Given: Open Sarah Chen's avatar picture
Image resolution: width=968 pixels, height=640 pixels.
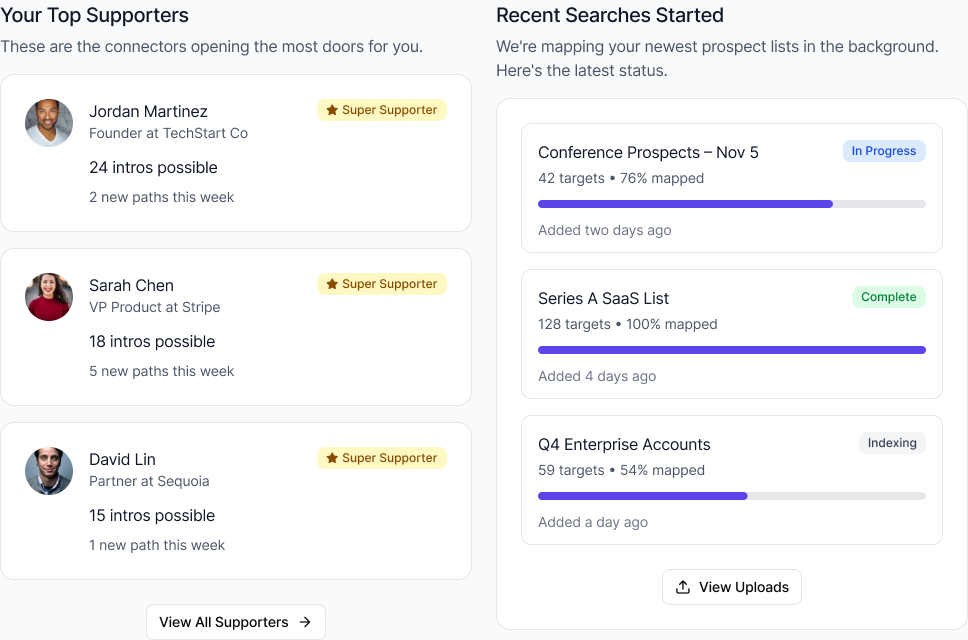Looking at the screenshot, I should coord(49,297).
